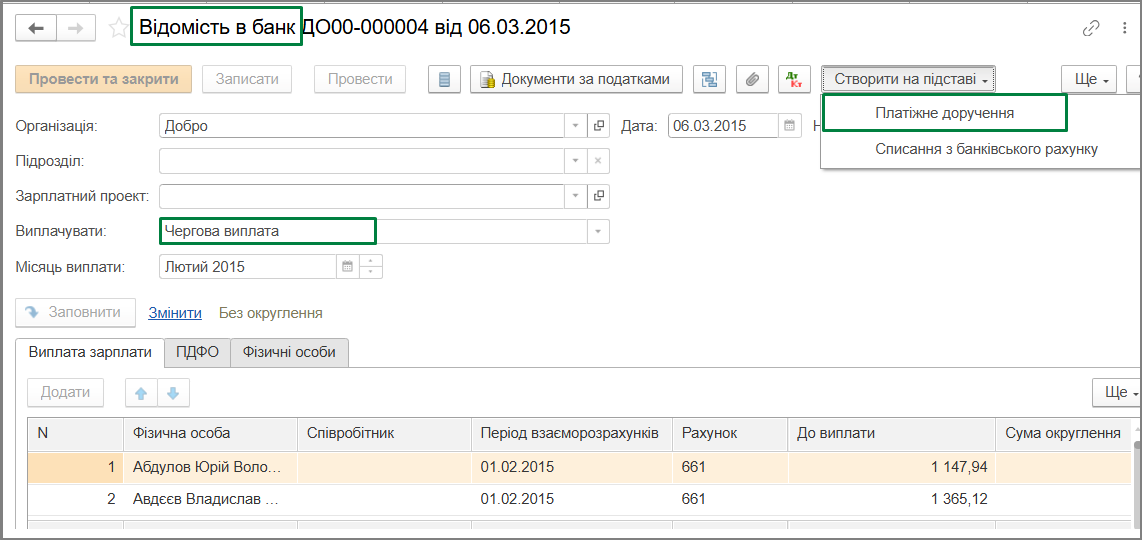Expand the Виплачувати dropdown arrow
Image resolution: width=1142 pixels, height=540 pixels.
click(x=599, y=231)
